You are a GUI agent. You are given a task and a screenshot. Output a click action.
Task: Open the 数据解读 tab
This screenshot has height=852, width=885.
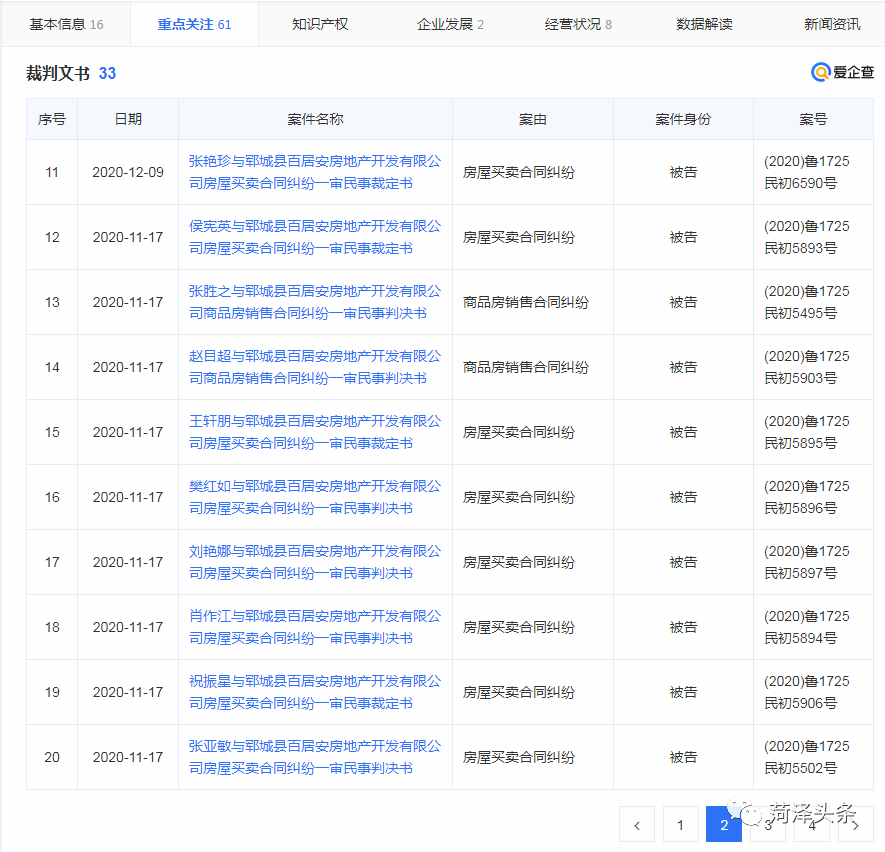click(704, 24)
